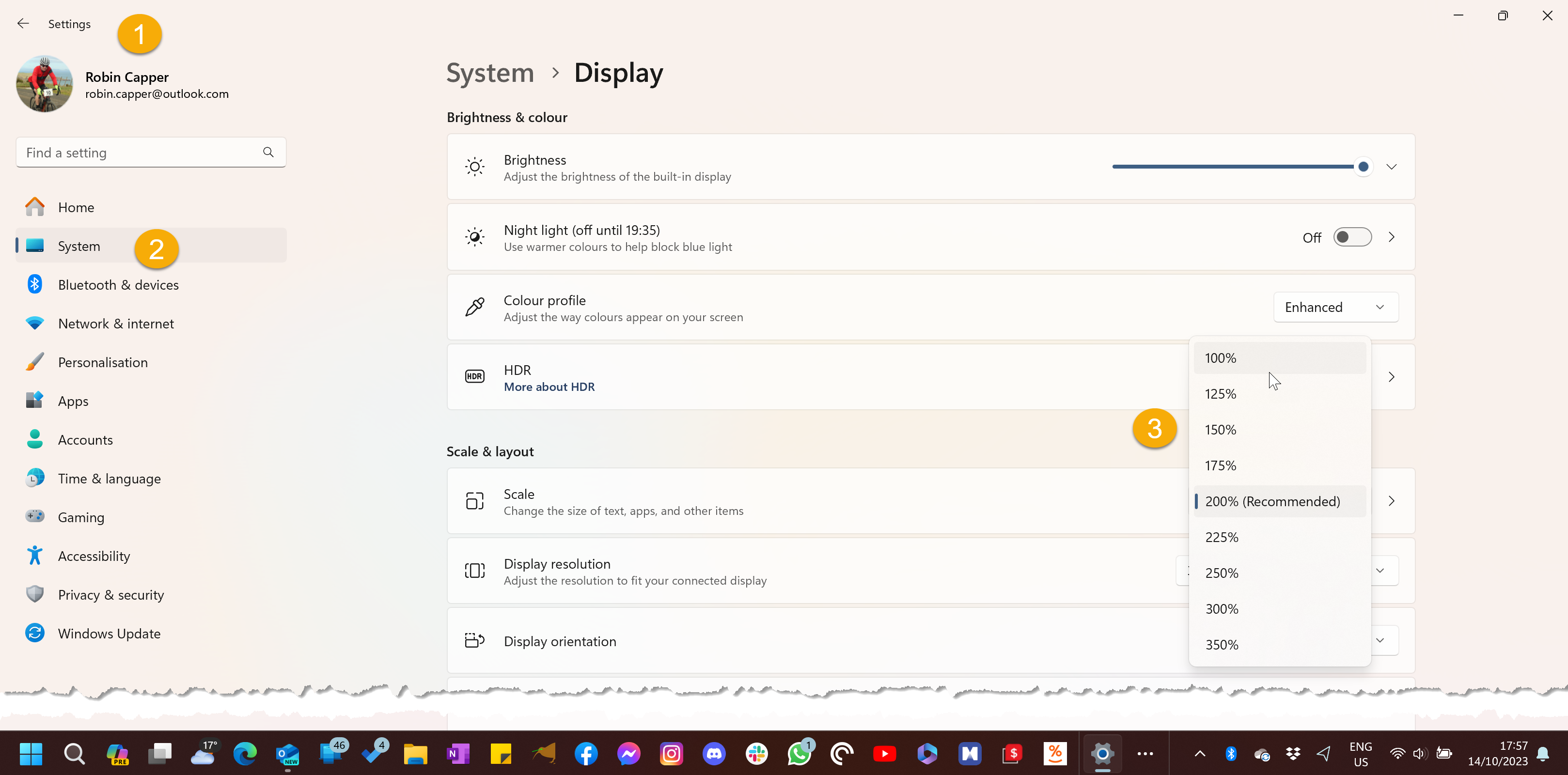Open the Personalisation paintbrush icon

[35, 362]
